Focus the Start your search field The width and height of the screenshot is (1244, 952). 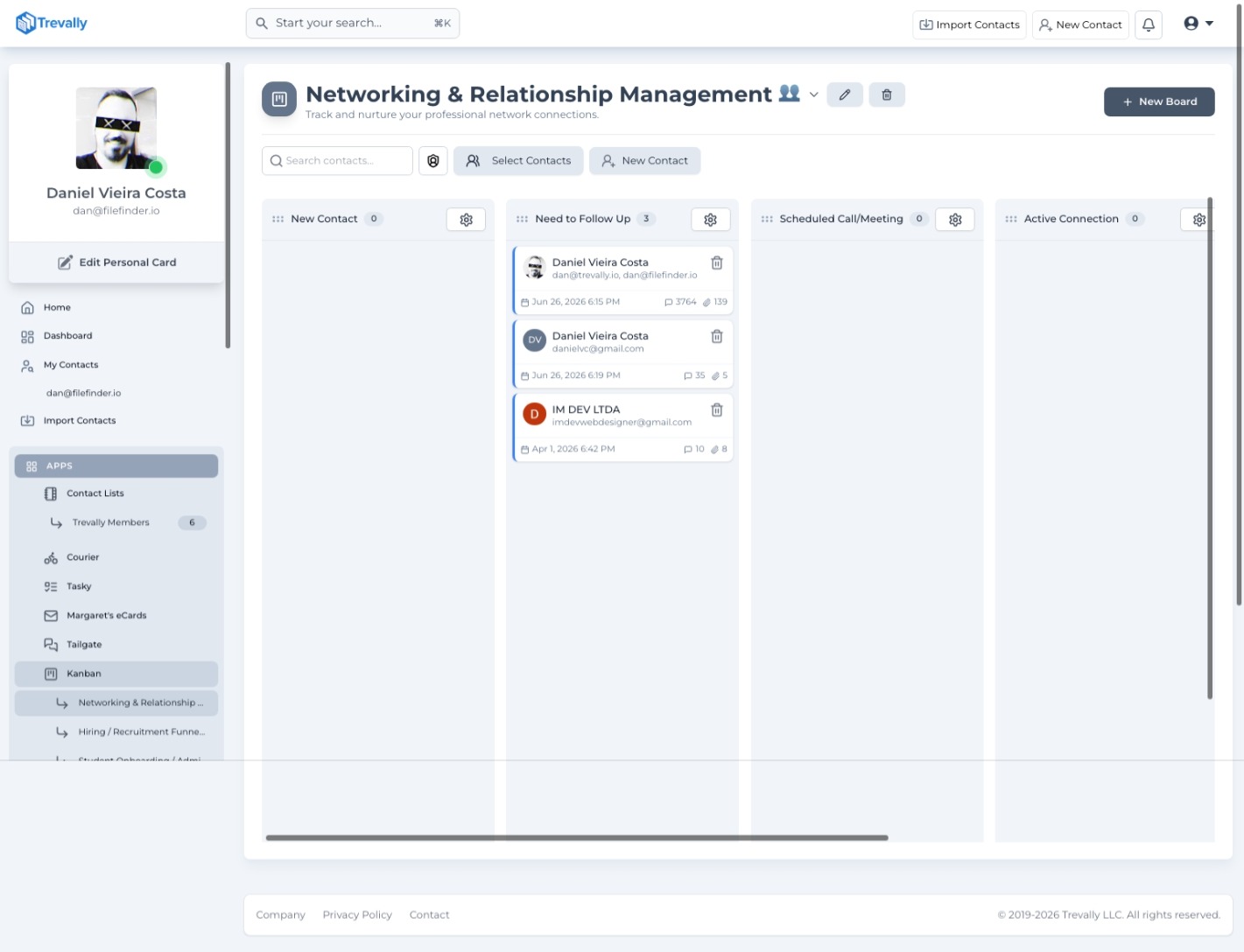pyautogui.click(x=353, y=24)
